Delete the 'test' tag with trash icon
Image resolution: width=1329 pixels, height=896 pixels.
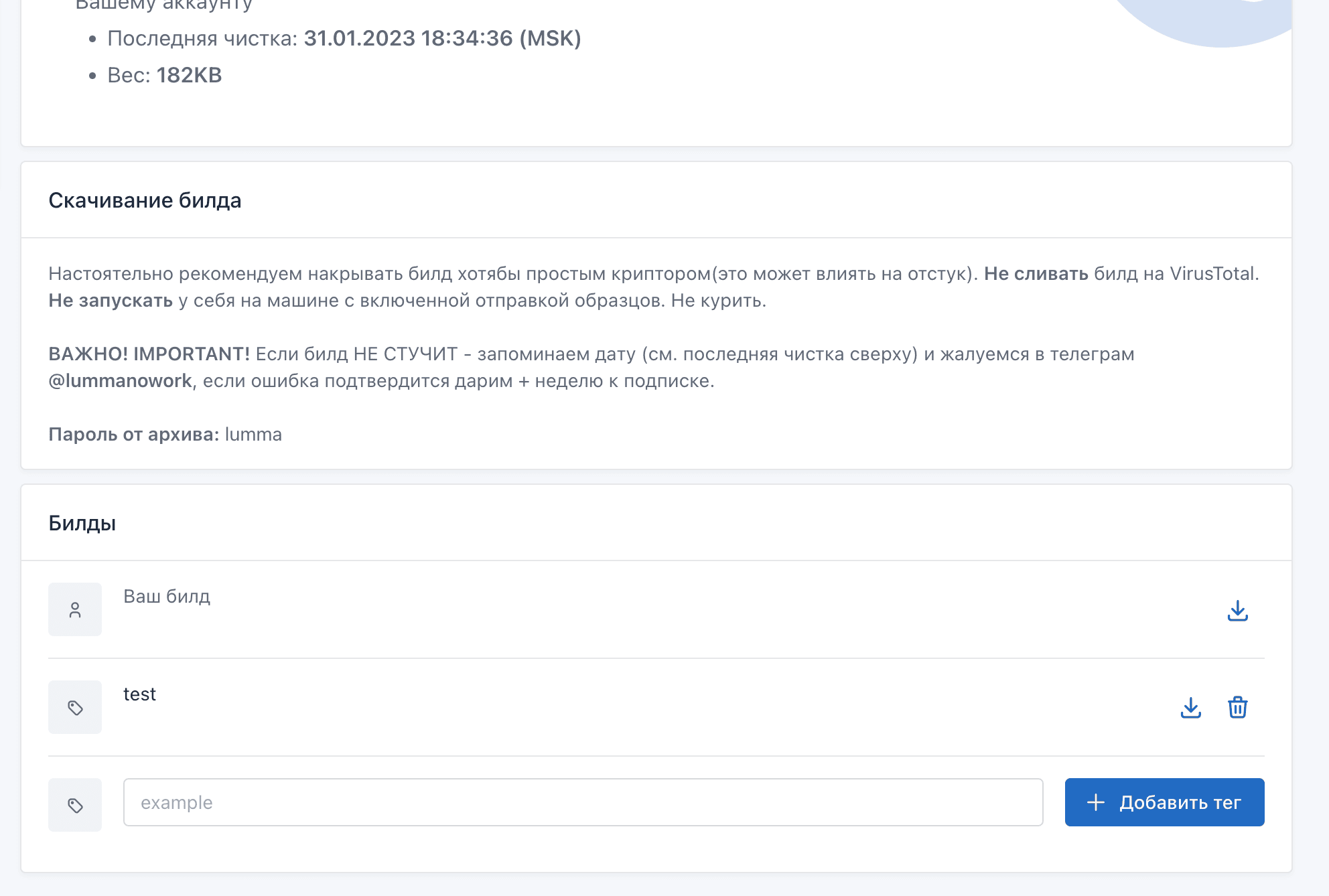point(1237,708)
